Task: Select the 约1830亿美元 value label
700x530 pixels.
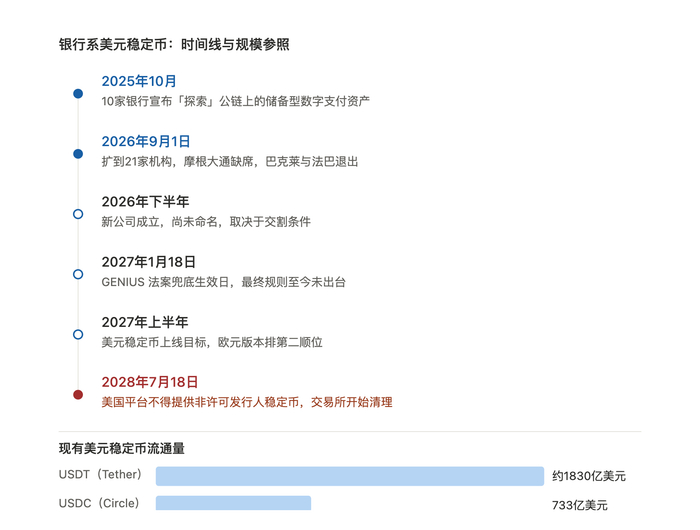Action: point(588,476)
